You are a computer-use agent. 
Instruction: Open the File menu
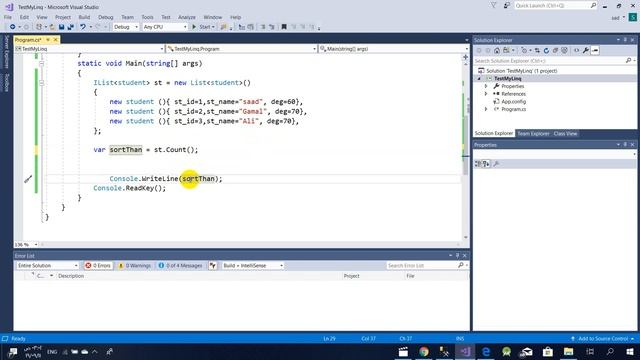8,17
